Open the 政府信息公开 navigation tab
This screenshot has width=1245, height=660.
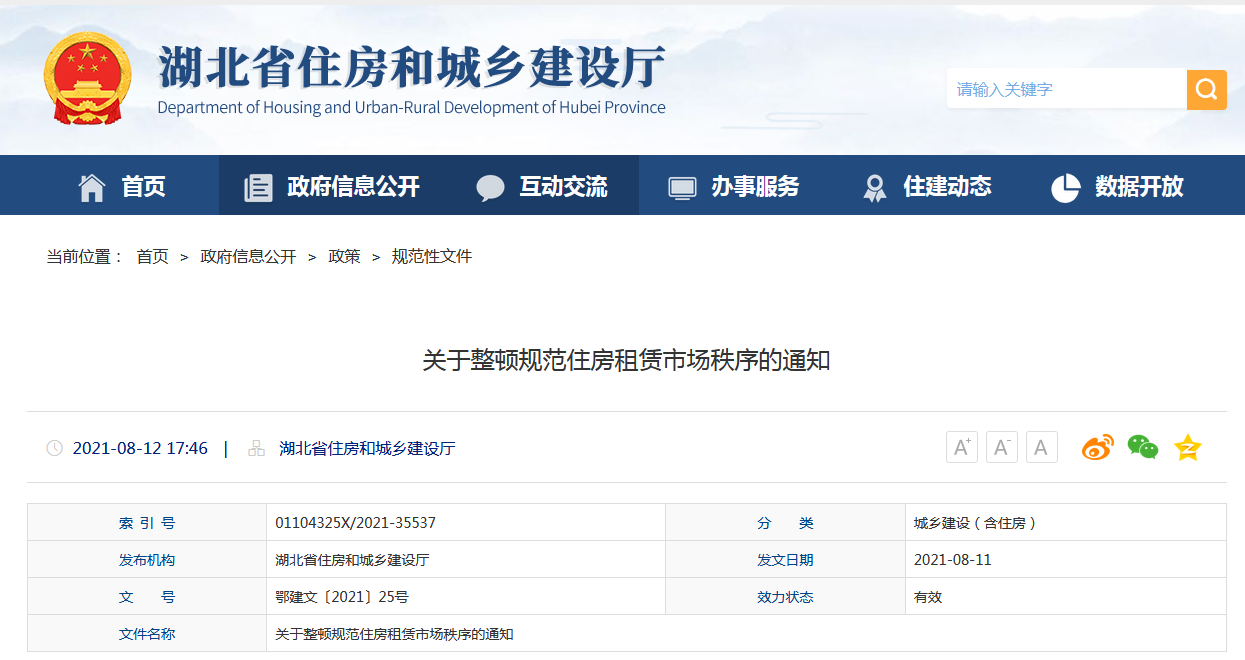(x=353, y=186)
